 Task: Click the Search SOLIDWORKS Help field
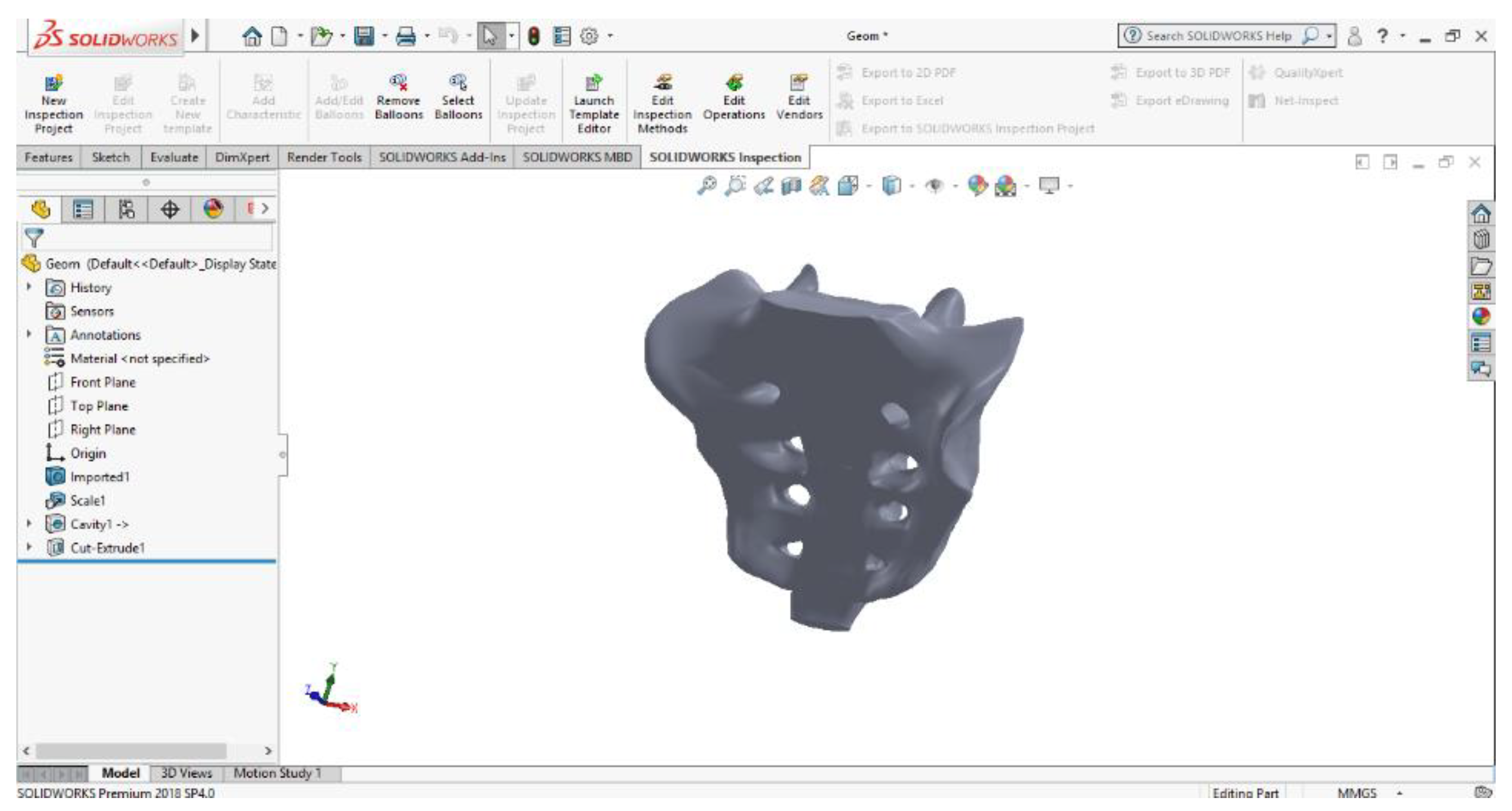tap(1218, 37)
